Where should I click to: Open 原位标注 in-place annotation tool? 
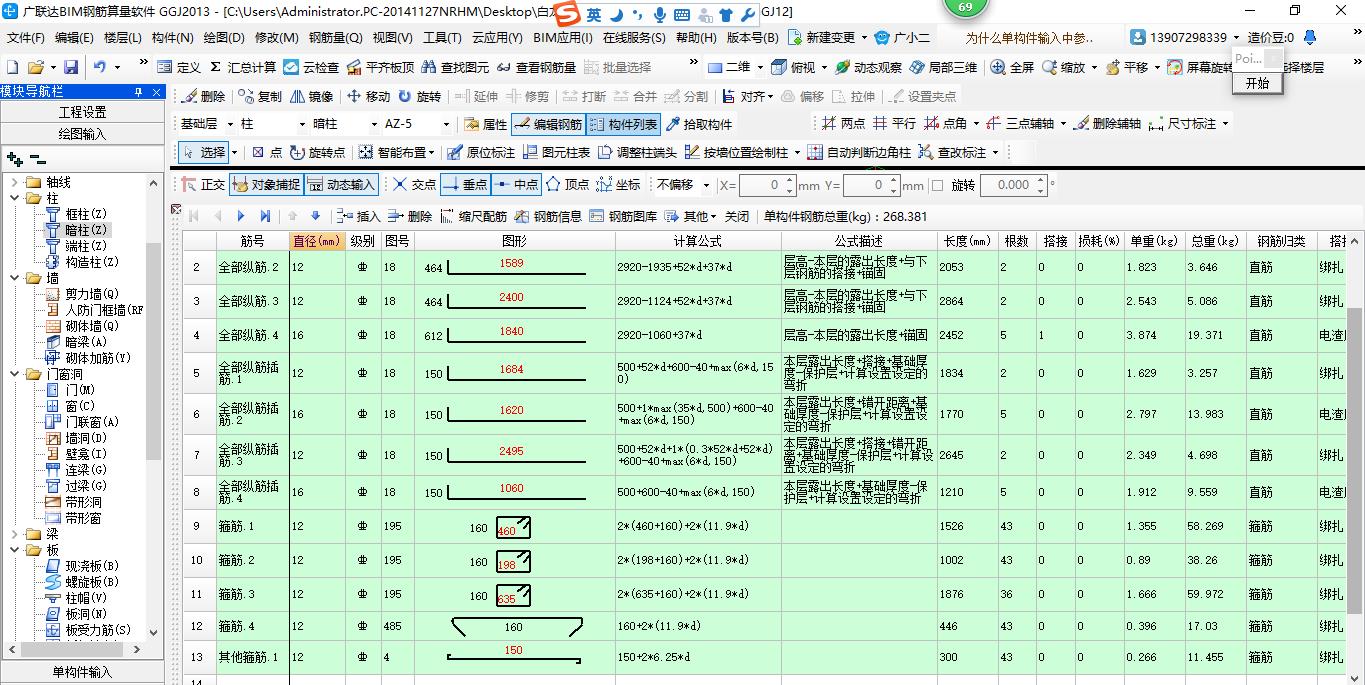coord(480,152)
